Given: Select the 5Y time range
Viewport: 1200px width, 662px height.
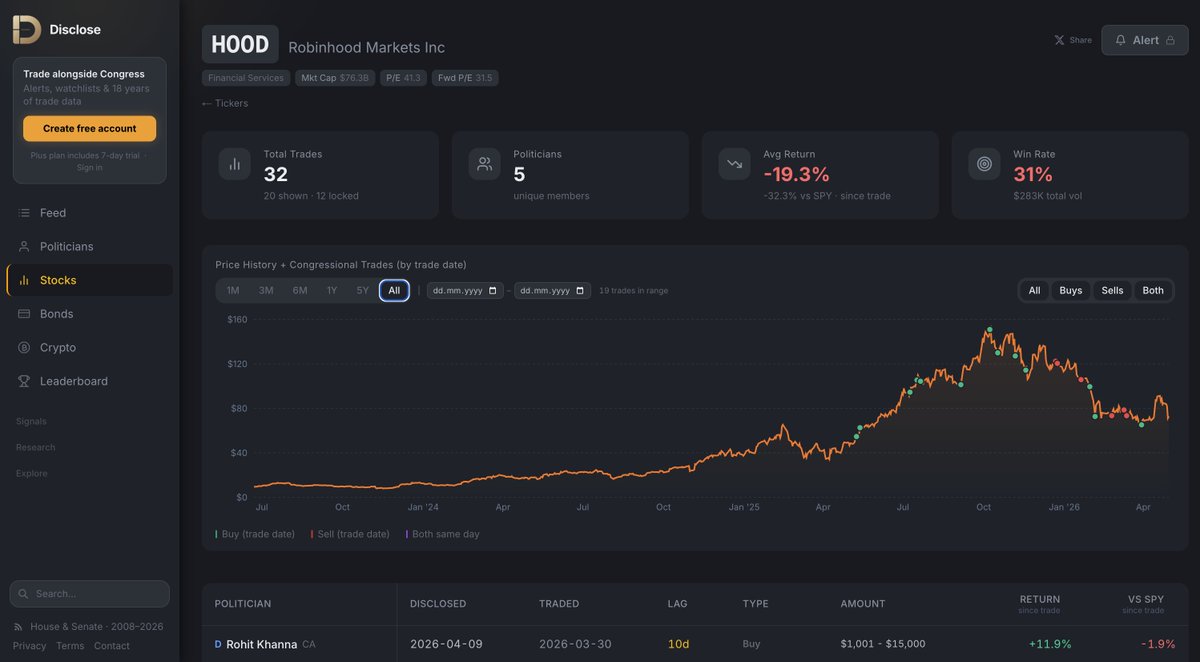Looking at the screenshot, I should pyautogui.click(x=363, y=291).
